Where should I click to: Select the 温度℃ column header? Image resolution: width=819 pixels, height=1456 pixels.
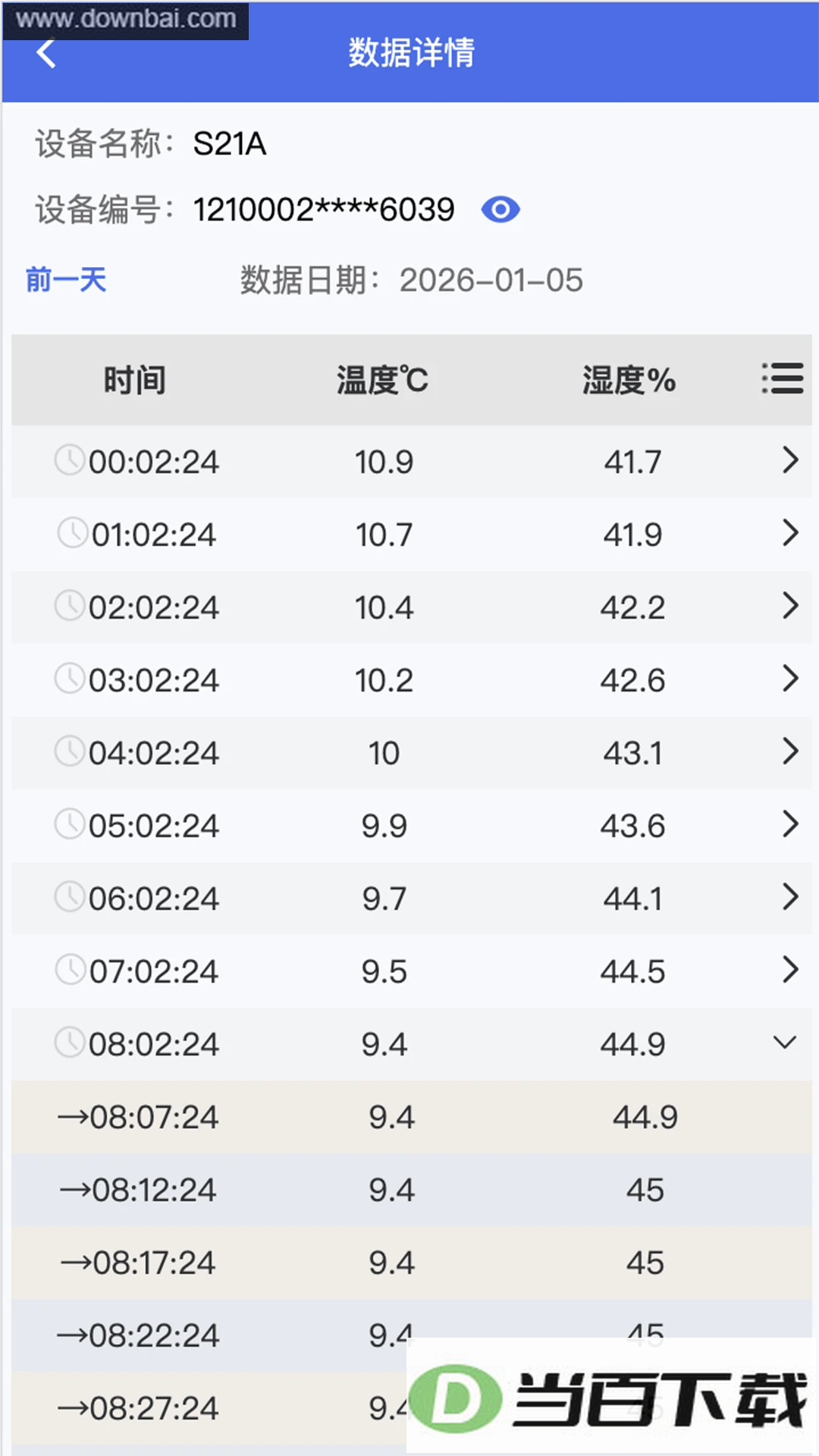pos(383,380)
